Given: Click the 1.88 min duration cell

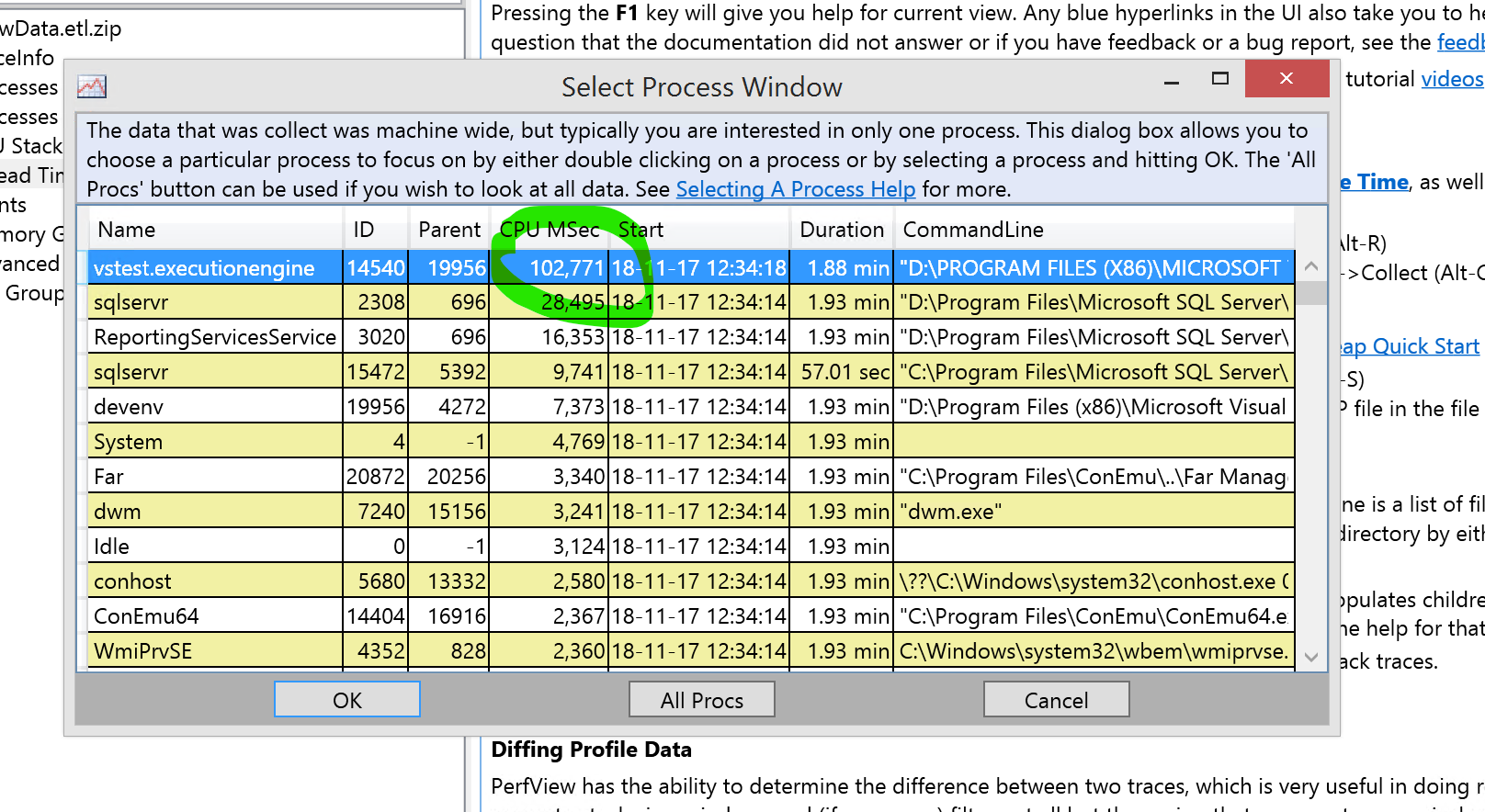Looking at the screenshot, I should click(x=841, y=268).
